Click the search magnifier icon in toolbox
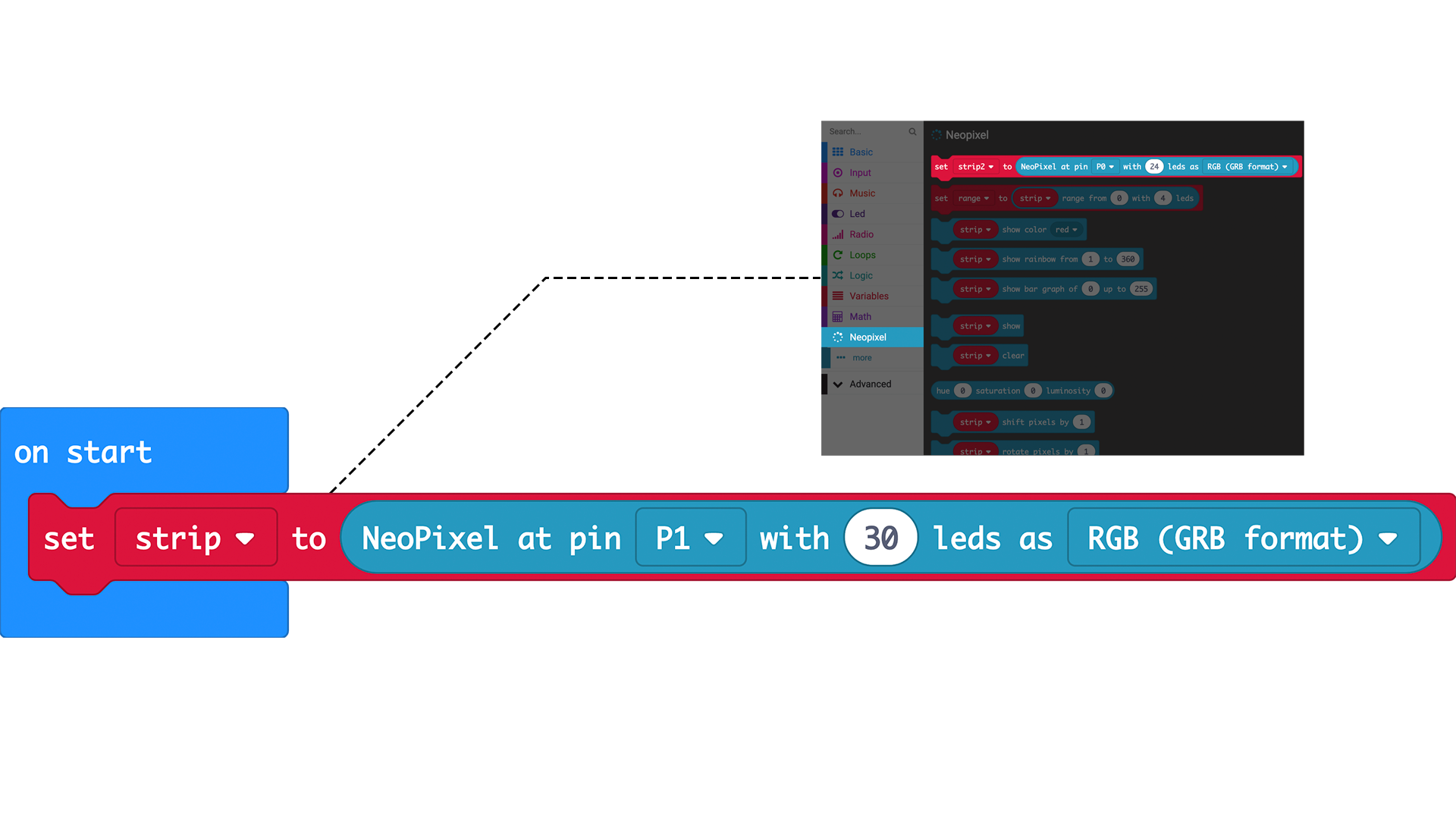The image size is (1456, 819). click(912, 132)
